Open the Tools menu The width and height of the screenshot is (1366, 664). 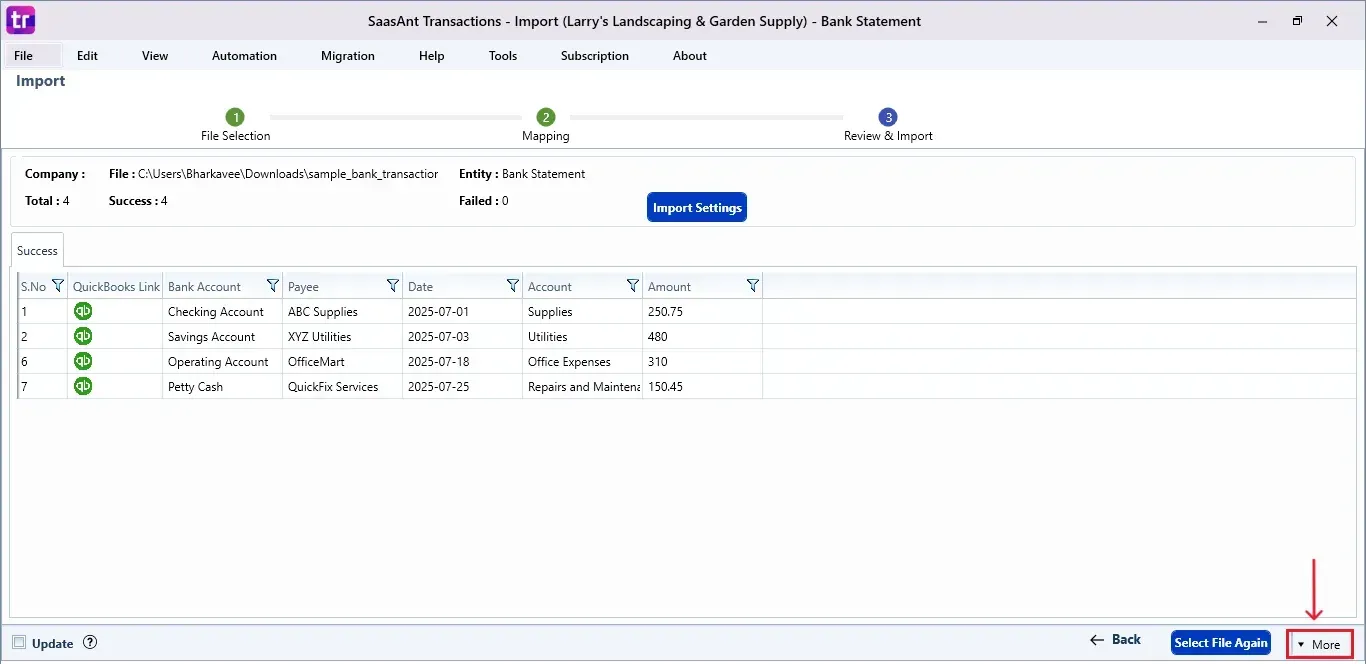coord(503,56)
